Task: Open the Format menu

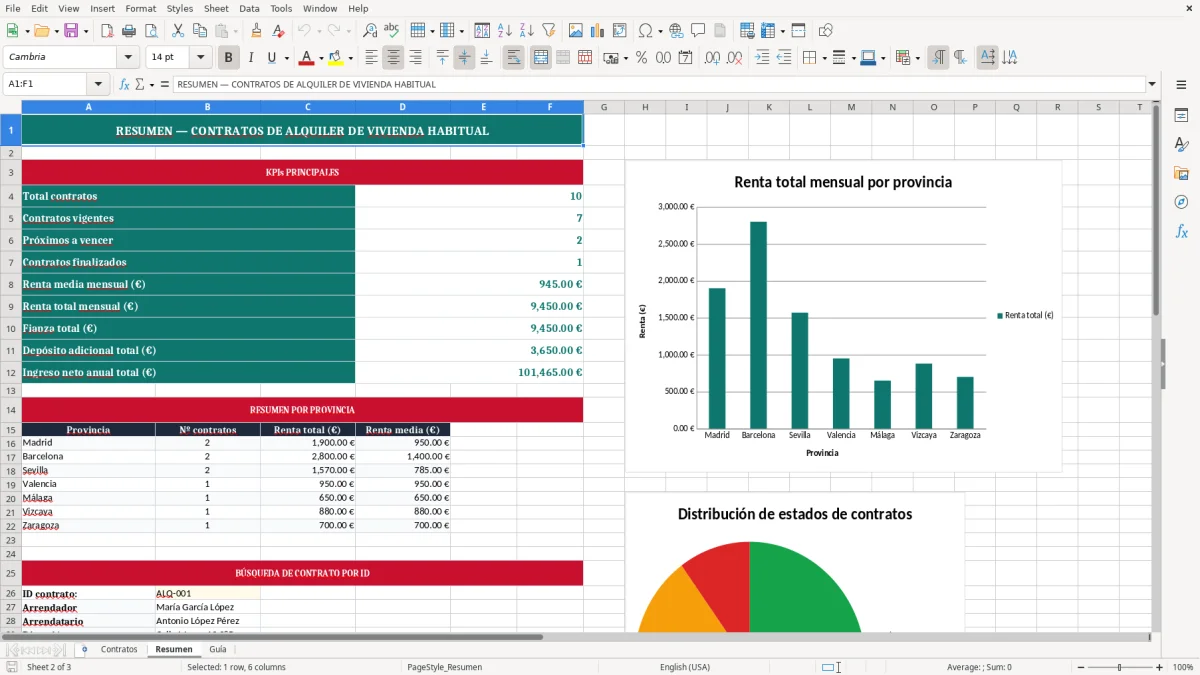Action: click(140, 8)
